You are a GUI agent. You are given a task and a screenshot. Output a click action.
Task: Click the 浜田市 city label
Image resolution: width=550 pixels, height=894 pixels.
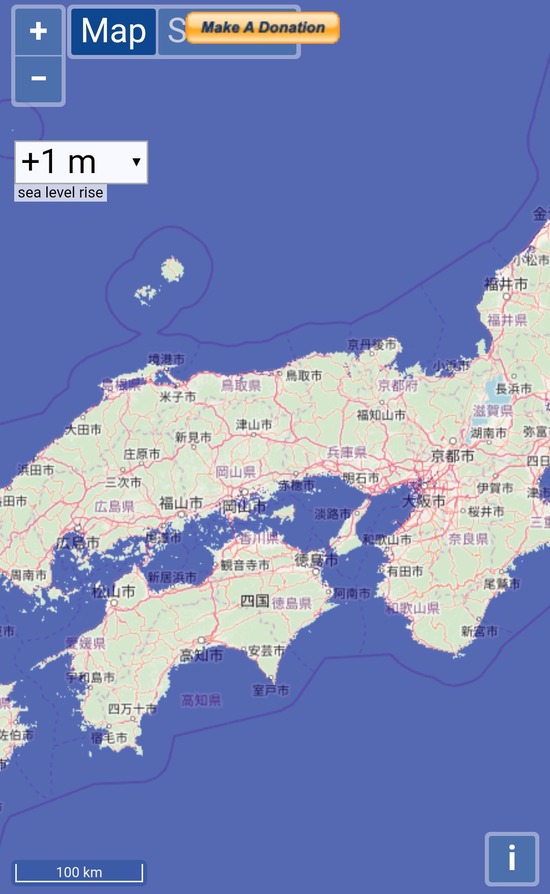click(x=35, y=470)
